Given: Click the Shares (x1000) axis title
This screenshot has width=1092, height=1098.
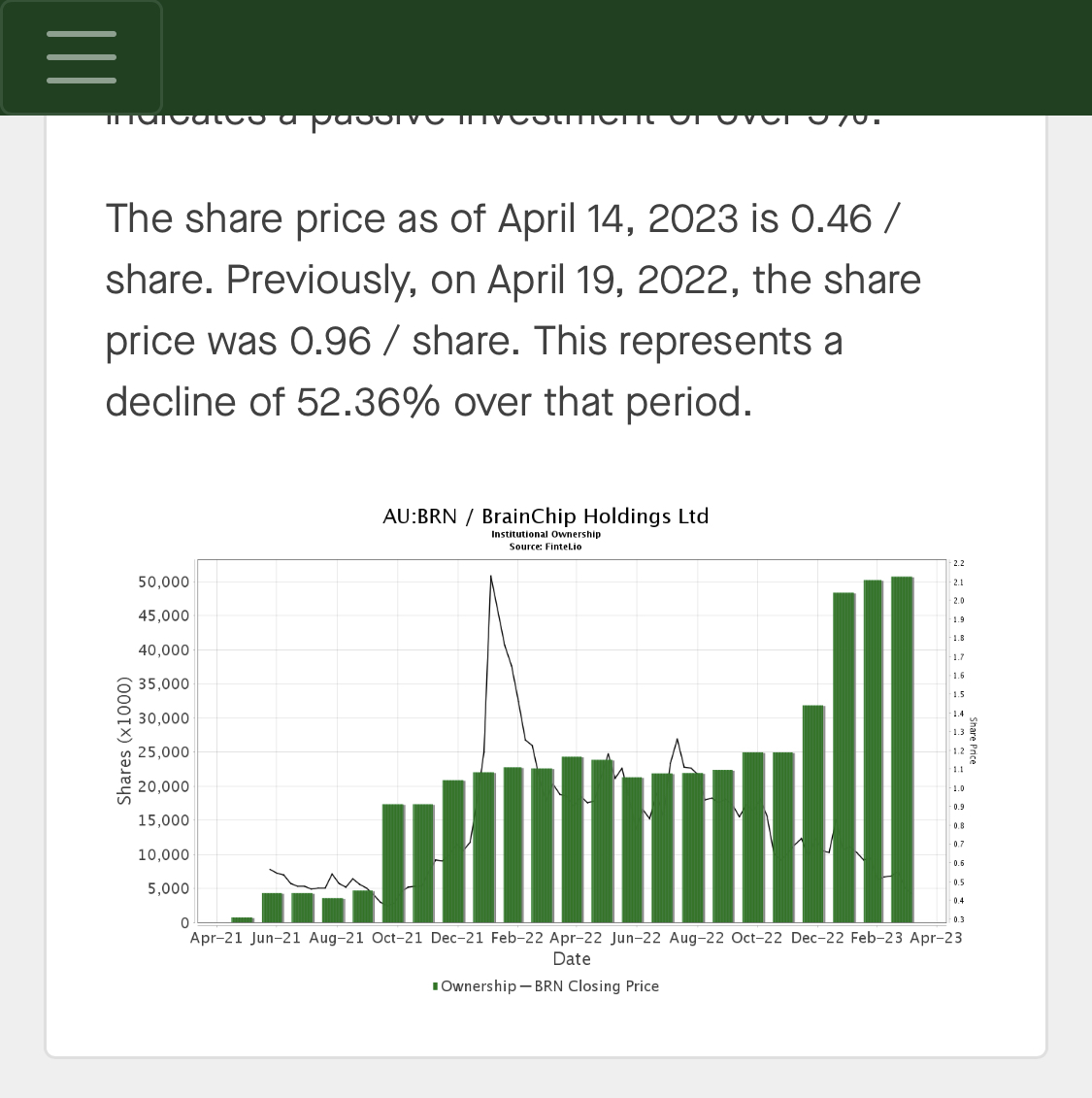Looking at the screenshot, I should (123, 740).
